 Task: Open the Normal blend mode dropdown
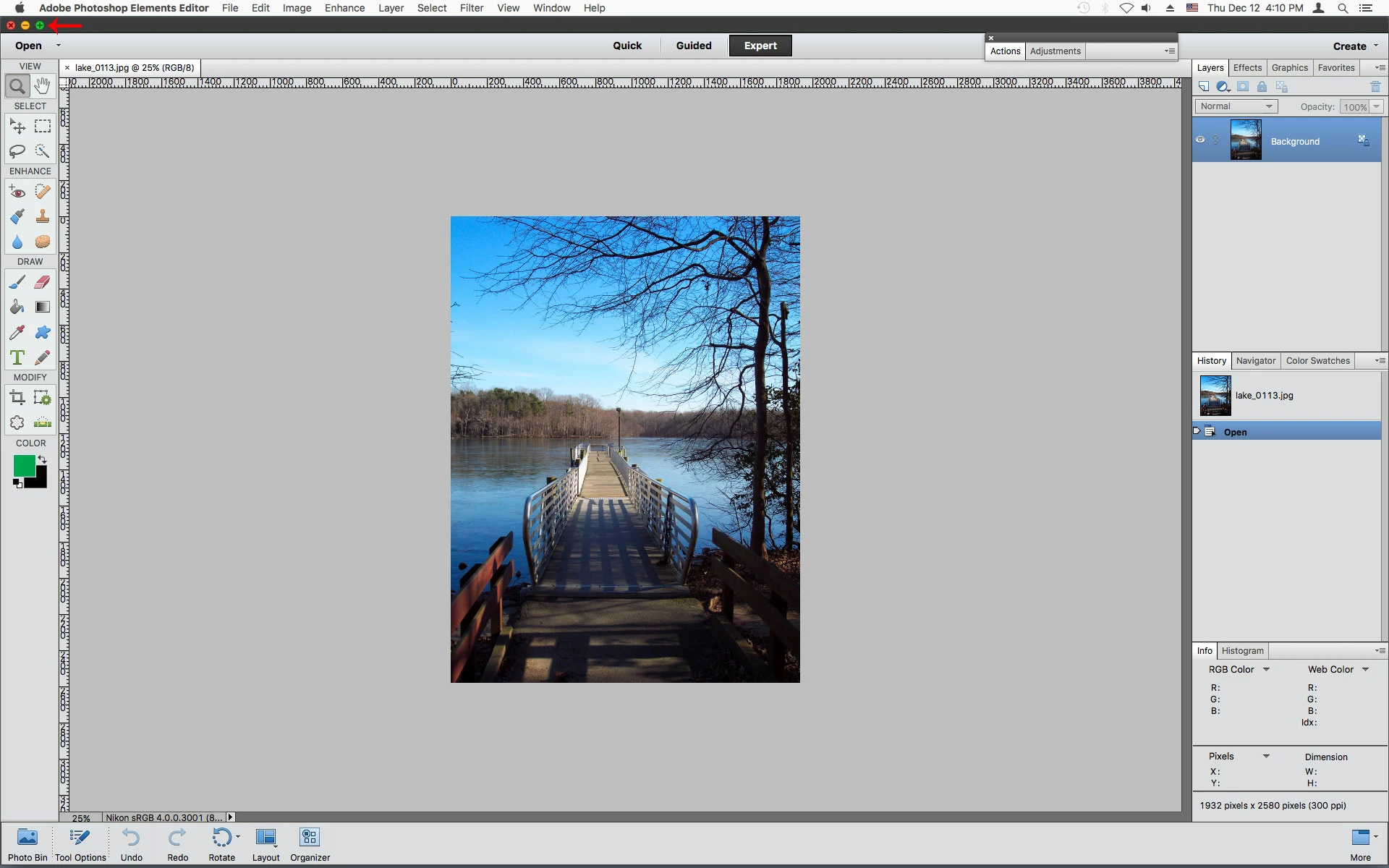coord(1236,106)
